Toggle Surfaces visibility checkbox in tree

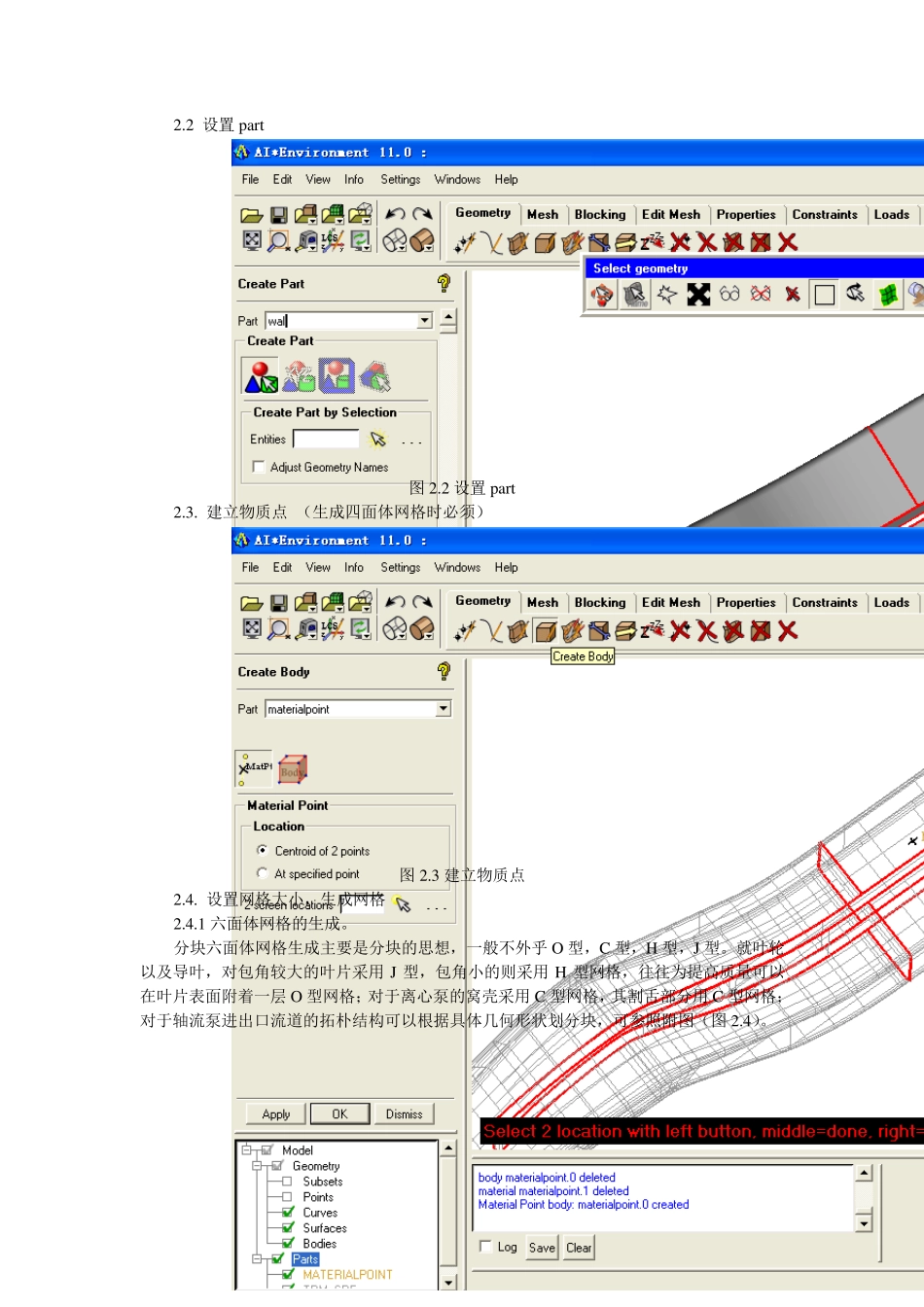[288, 1228]
